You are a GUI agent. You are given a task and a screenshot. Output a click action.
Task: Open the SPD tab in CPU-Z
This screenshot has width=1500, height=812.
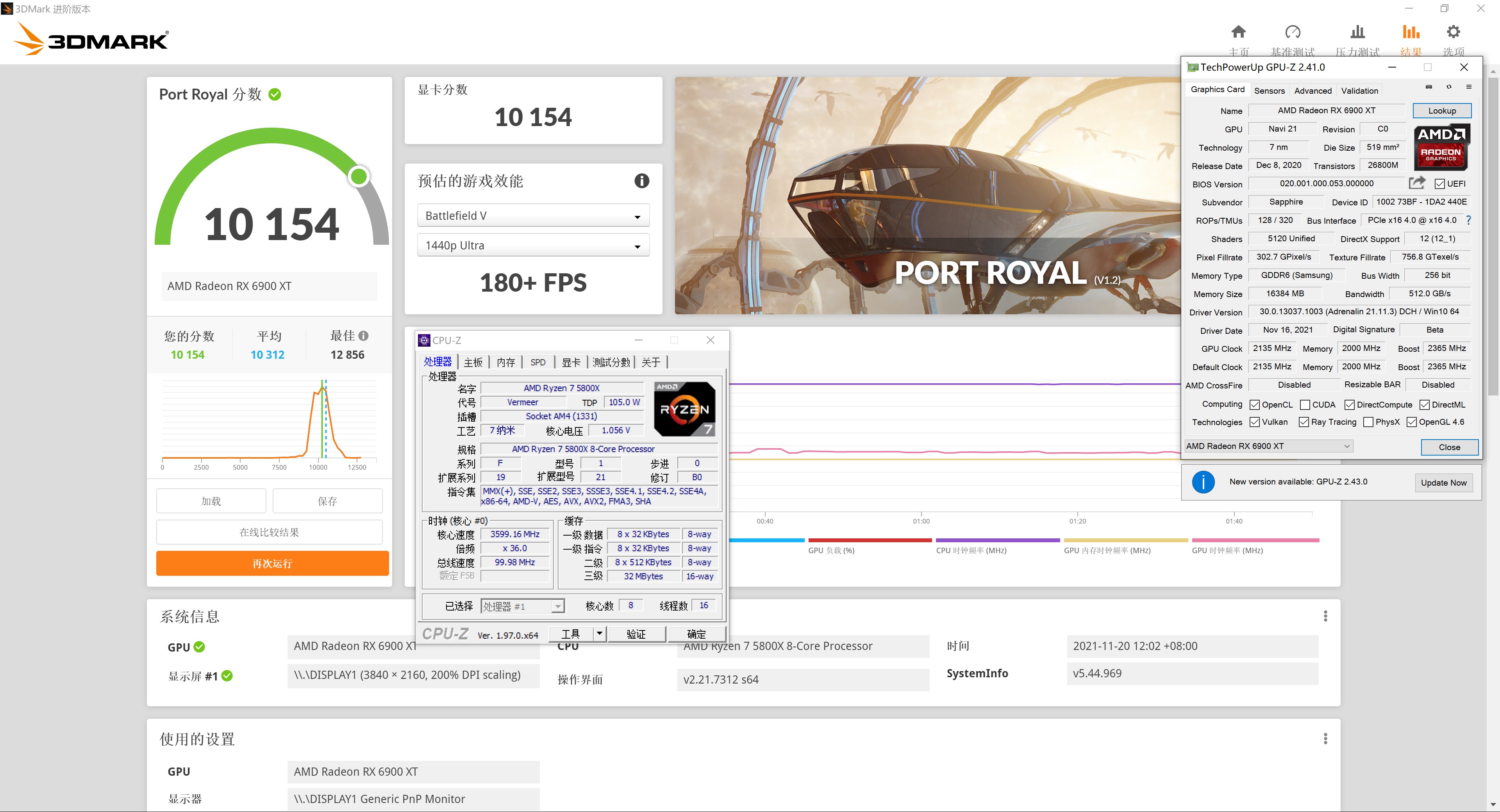[x=537, y=361]
